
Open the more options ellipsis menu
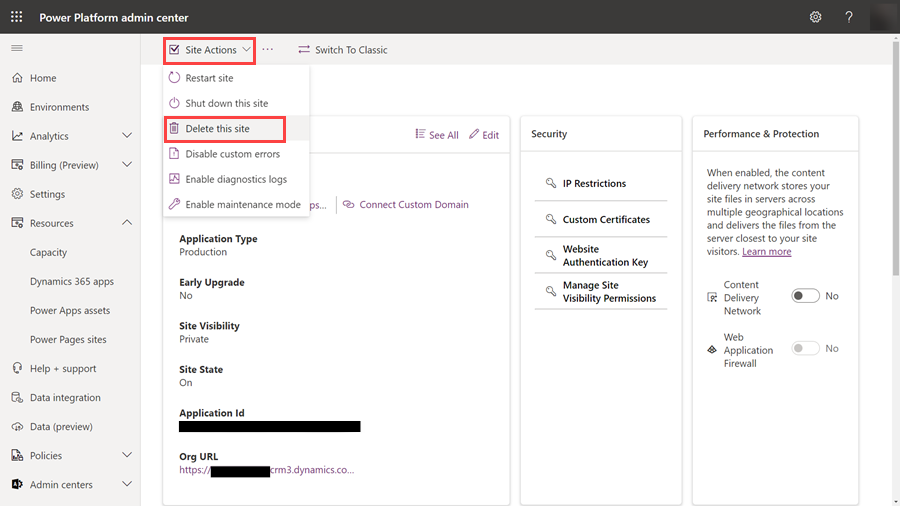(267, 50)
